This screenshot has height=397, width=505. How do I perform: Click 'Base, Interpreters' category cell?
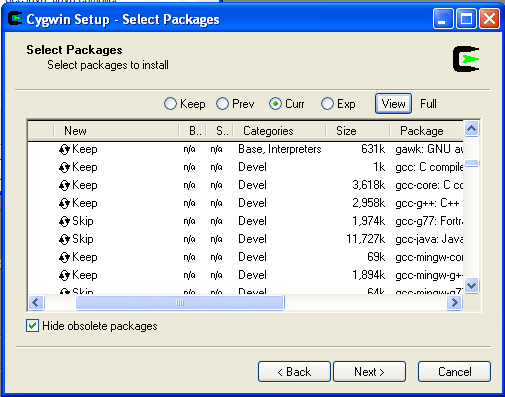(280, 149)
